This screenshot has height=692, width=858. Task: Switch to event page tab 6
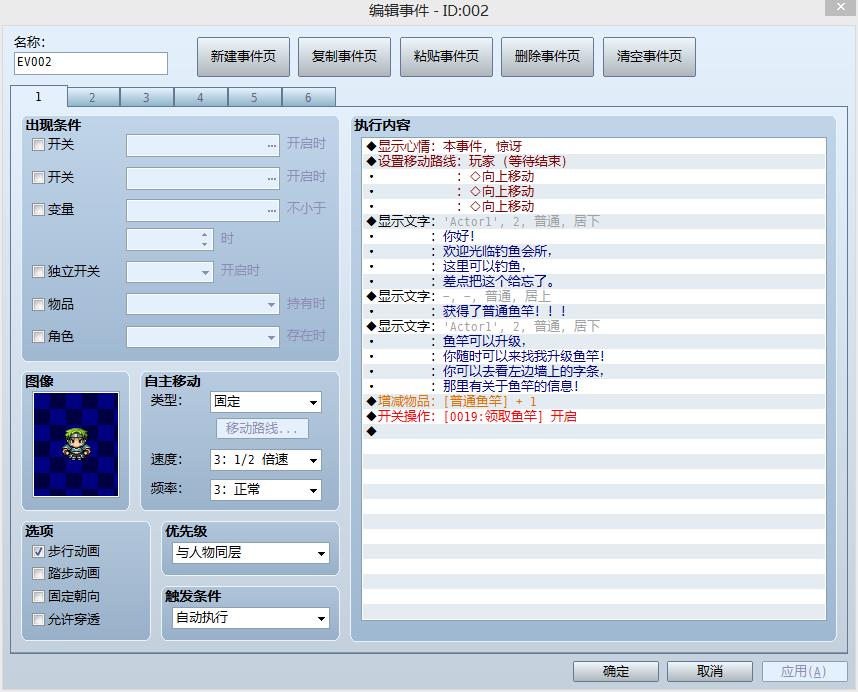pos(308,97)
